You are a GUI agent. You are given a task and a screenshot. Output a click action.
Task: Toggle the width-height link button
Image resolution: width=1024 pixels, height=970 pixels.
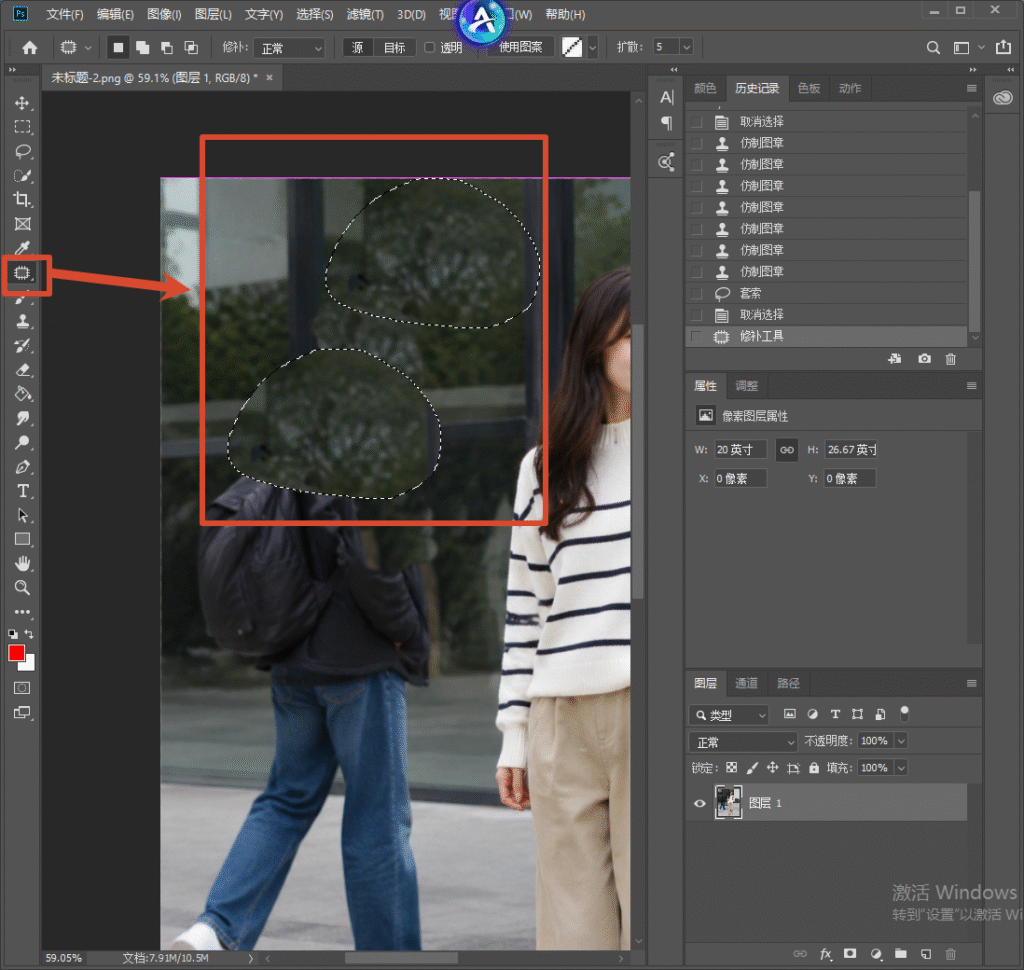(x=787, y=450)
